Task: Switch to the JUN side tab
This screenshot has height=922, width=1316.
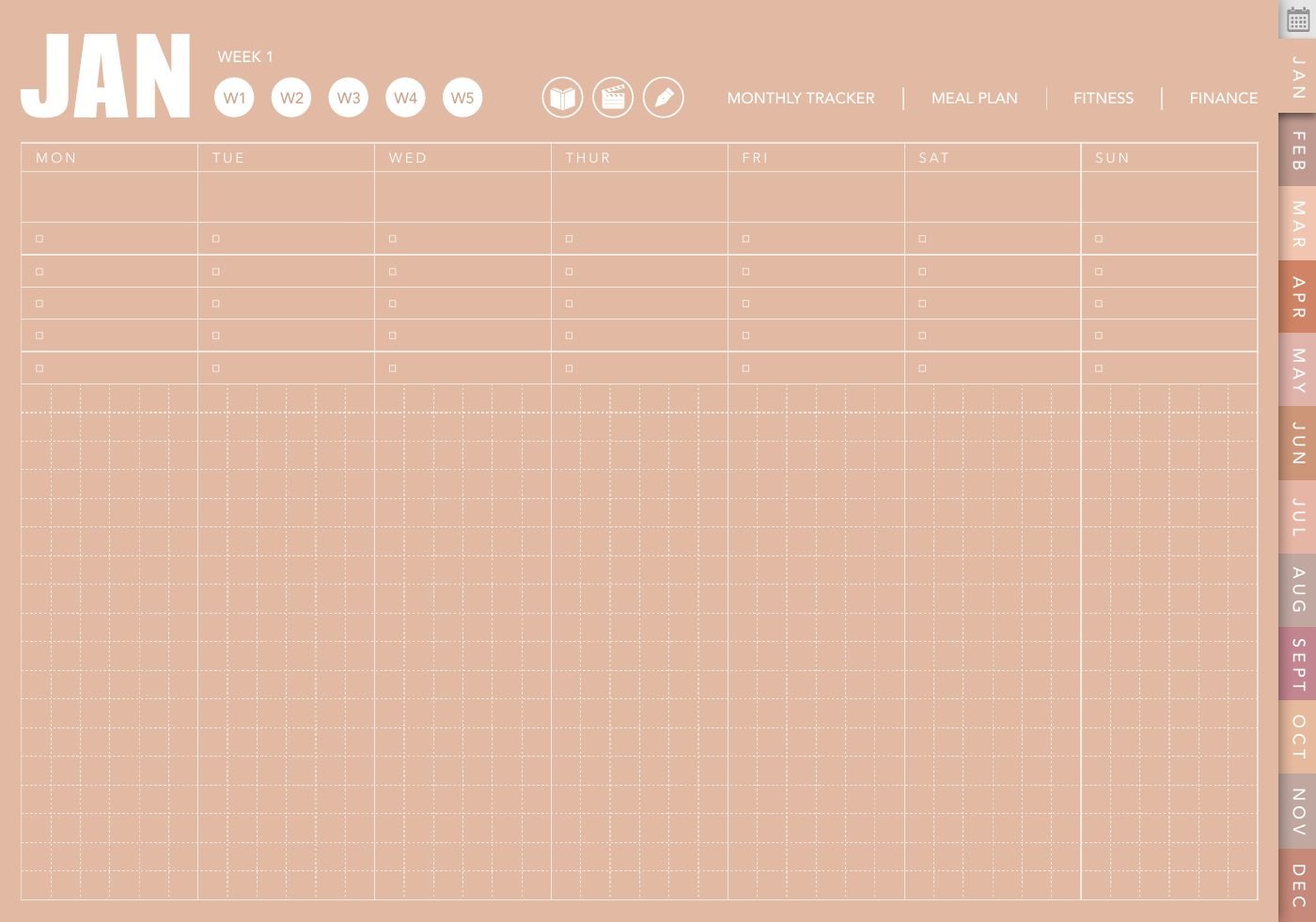Action: tap(1298, 444)
